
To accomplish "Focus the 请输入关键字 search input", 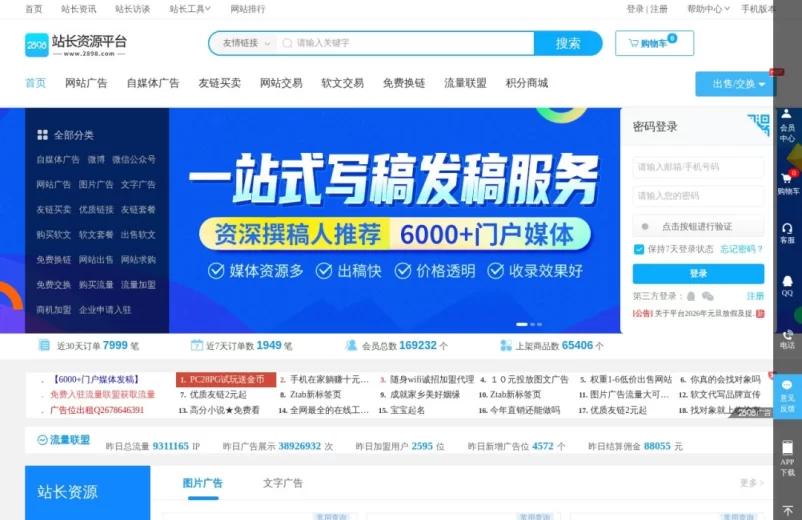I will 407,43.
